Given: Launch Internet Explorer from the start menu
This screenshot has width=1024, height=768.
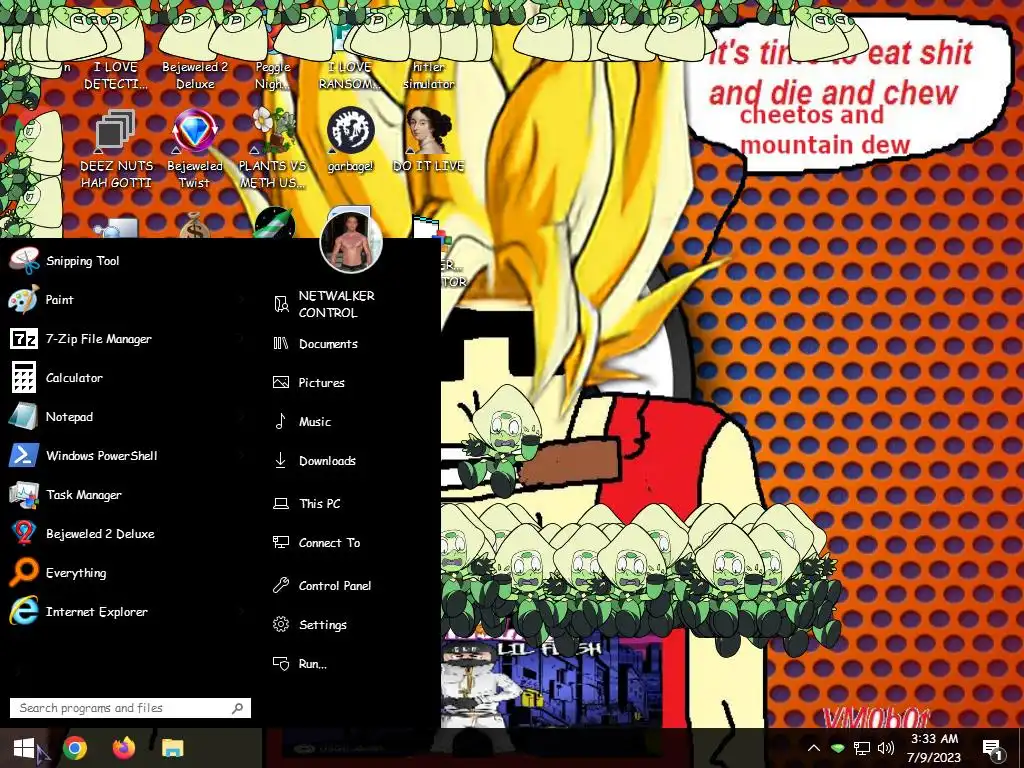Looking at the screenshot, I should [127, 612].
